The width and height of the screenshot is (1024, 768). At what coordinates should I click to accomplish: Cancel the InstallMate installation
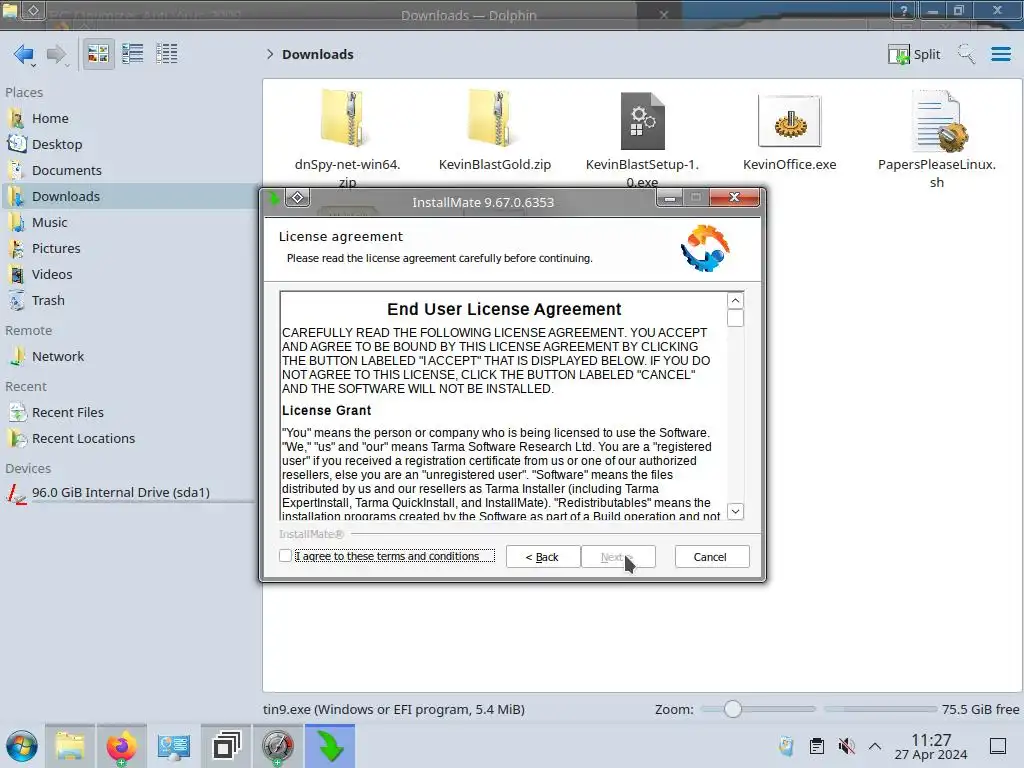tap(712, 557)
